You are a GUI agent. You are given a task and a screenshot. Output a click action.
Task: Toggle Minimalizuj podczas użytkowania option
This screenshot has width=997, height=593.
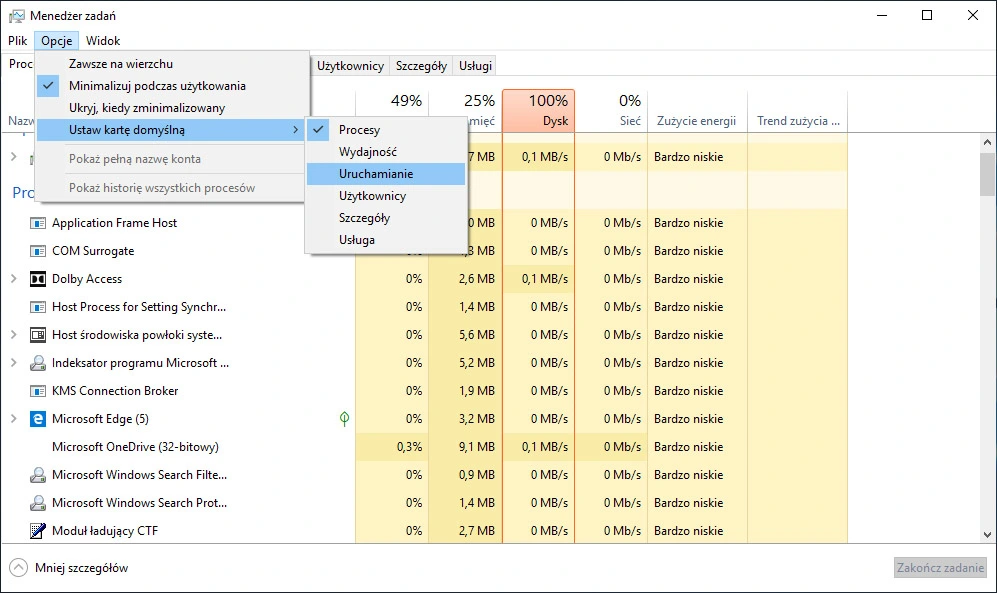click(x=157, y=86)
